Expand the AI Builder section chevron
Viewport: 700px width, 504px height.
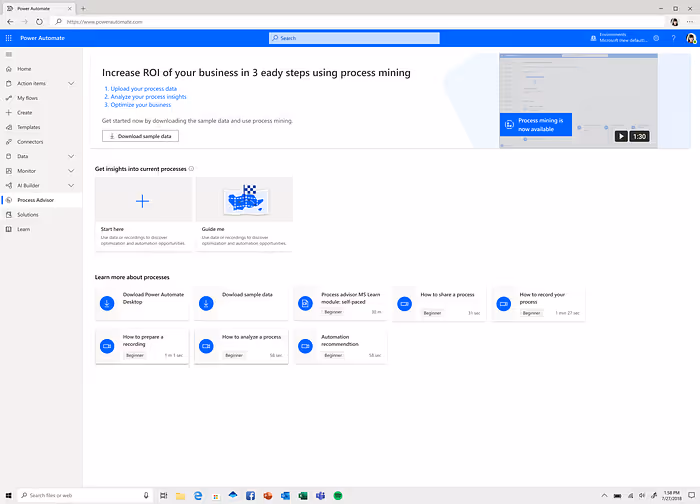tap(71, 186)
